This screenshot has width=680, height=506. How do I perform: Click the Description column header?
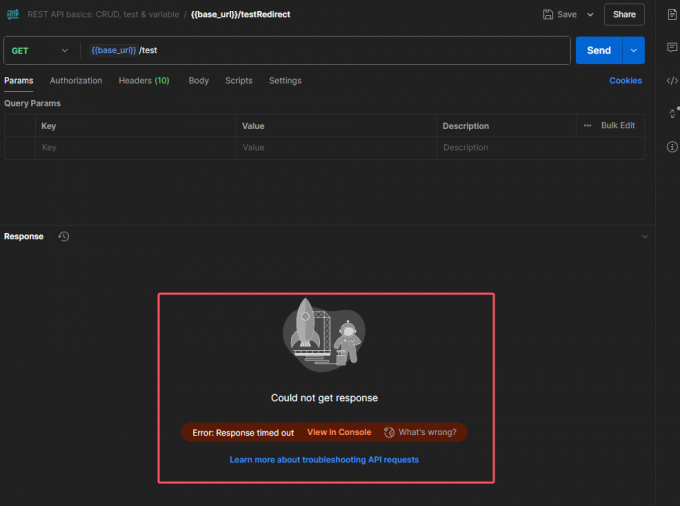[466, 126]
